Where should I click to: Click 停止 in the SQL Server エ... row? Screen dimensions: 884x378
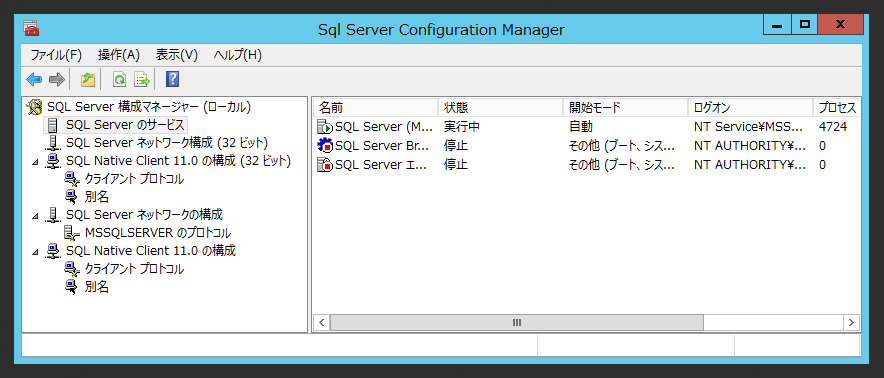456,165
